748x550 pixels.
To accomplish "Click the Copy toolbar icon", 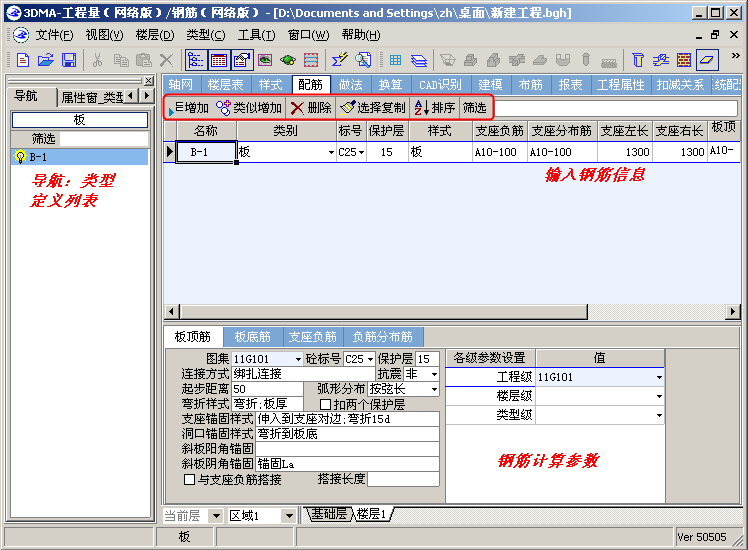I will coord(121,60).
